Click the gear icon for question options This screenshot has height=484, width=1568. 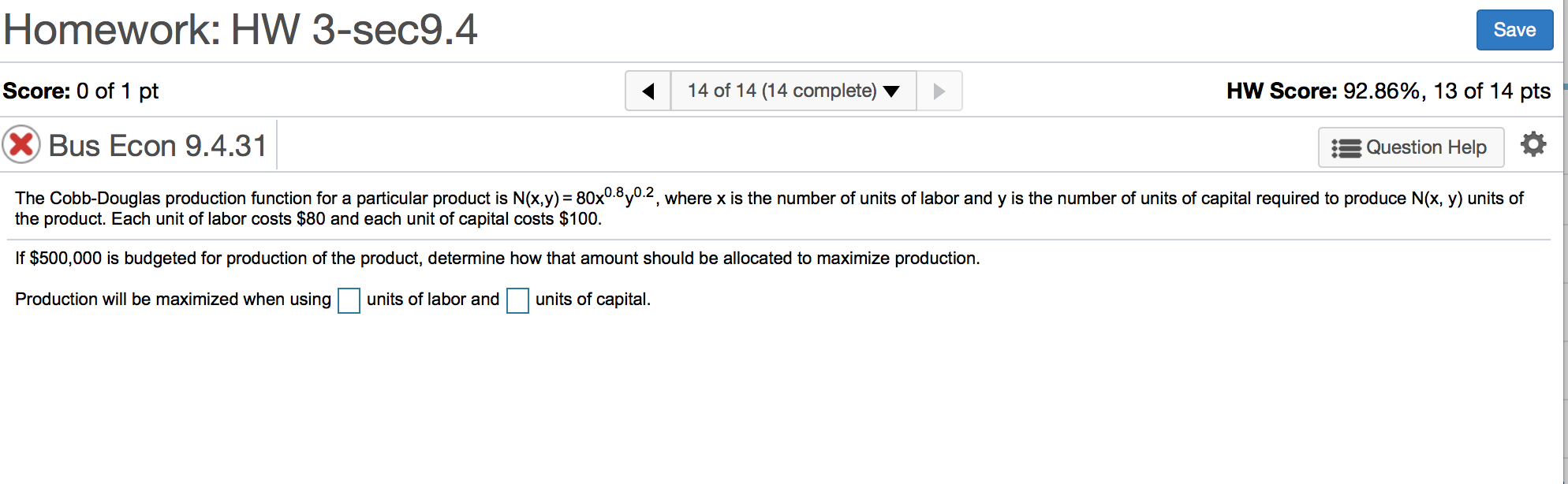[1533, 145]
